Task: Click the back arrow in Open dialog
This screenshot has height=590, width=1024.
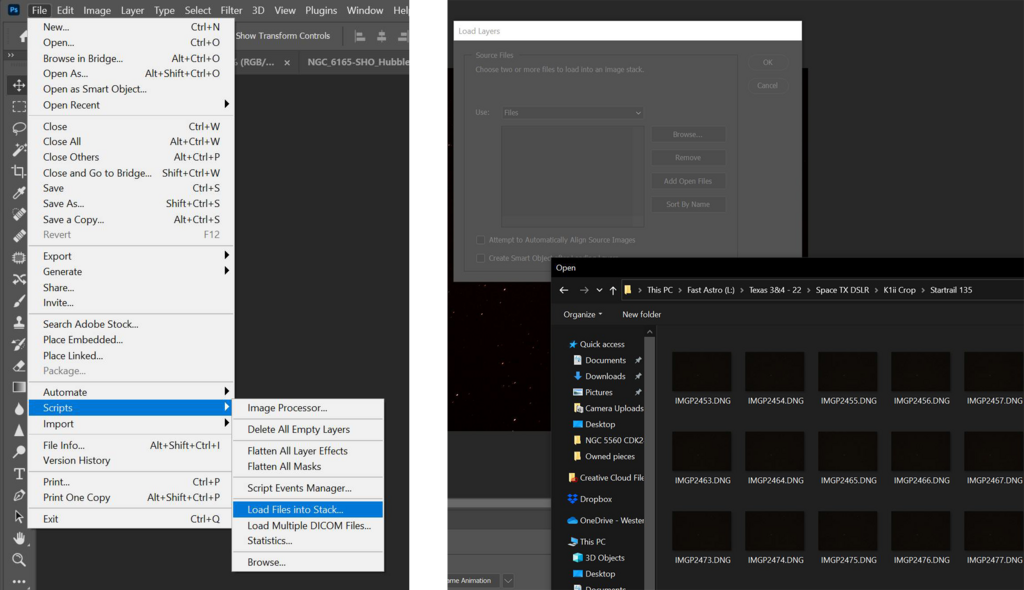Action: [x=564, y=290]
